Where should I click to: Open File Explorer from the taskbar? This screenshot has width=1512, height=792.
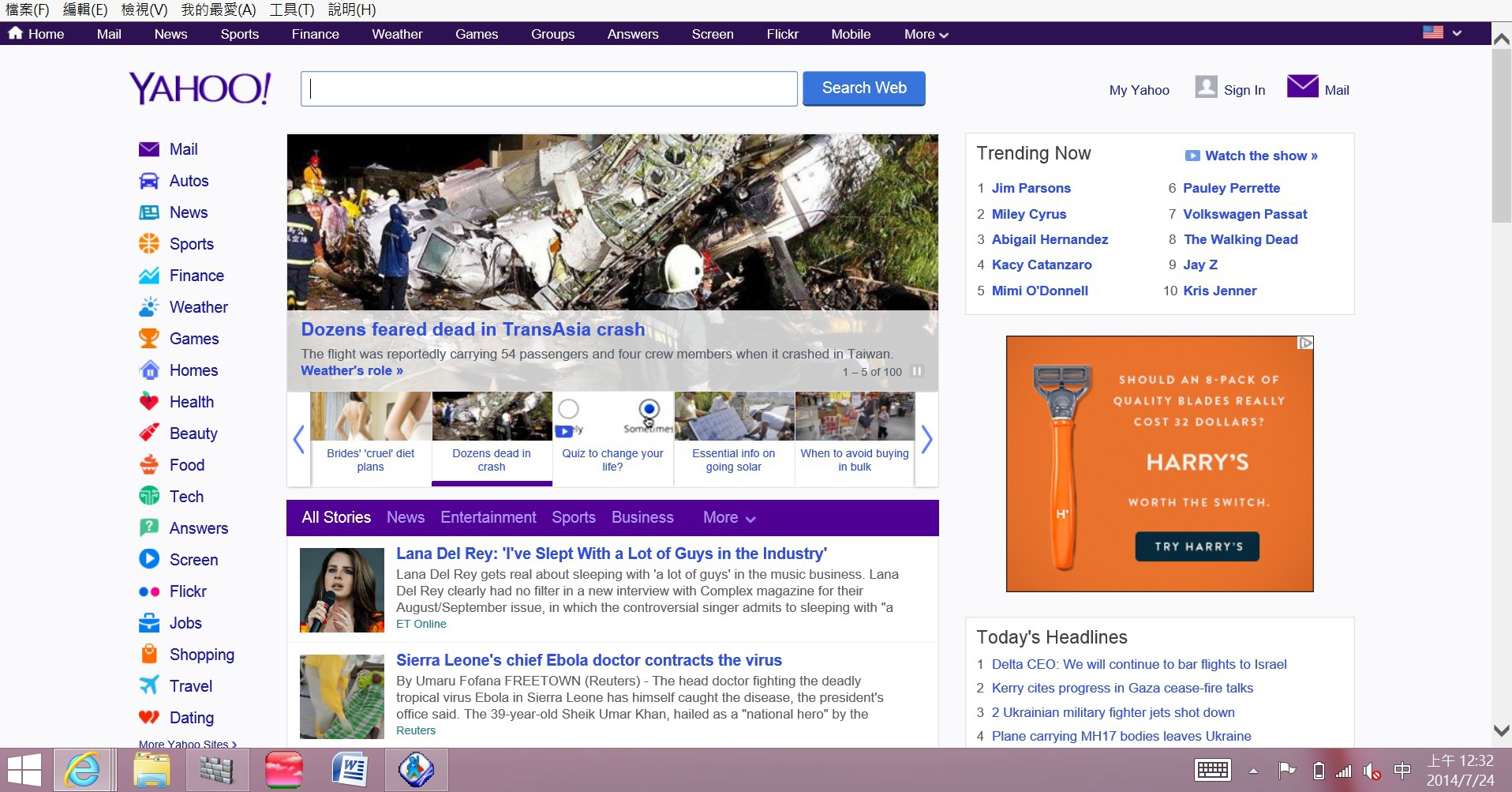coord(152,770)
